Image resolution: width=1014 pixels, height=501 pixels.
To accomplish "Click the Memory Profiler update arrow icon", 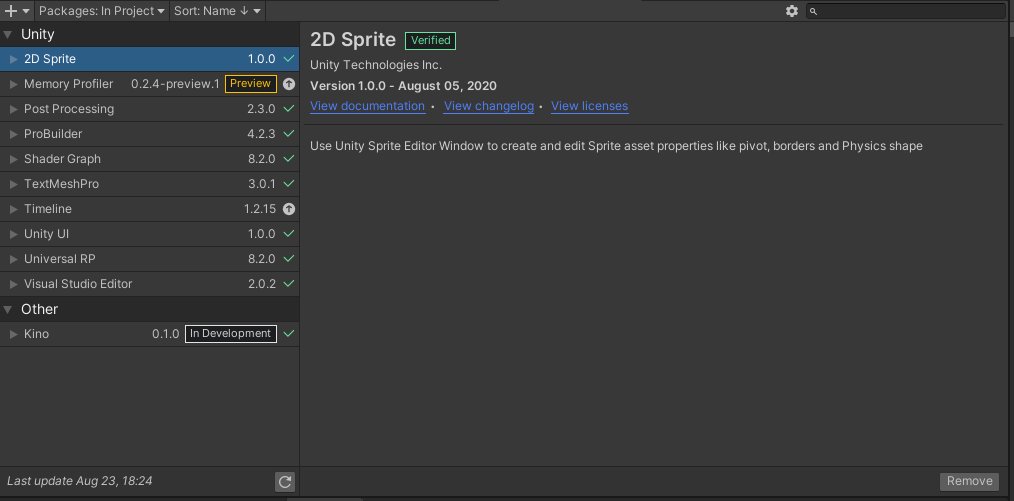I will pyautogui.click(x=289, y=84).
